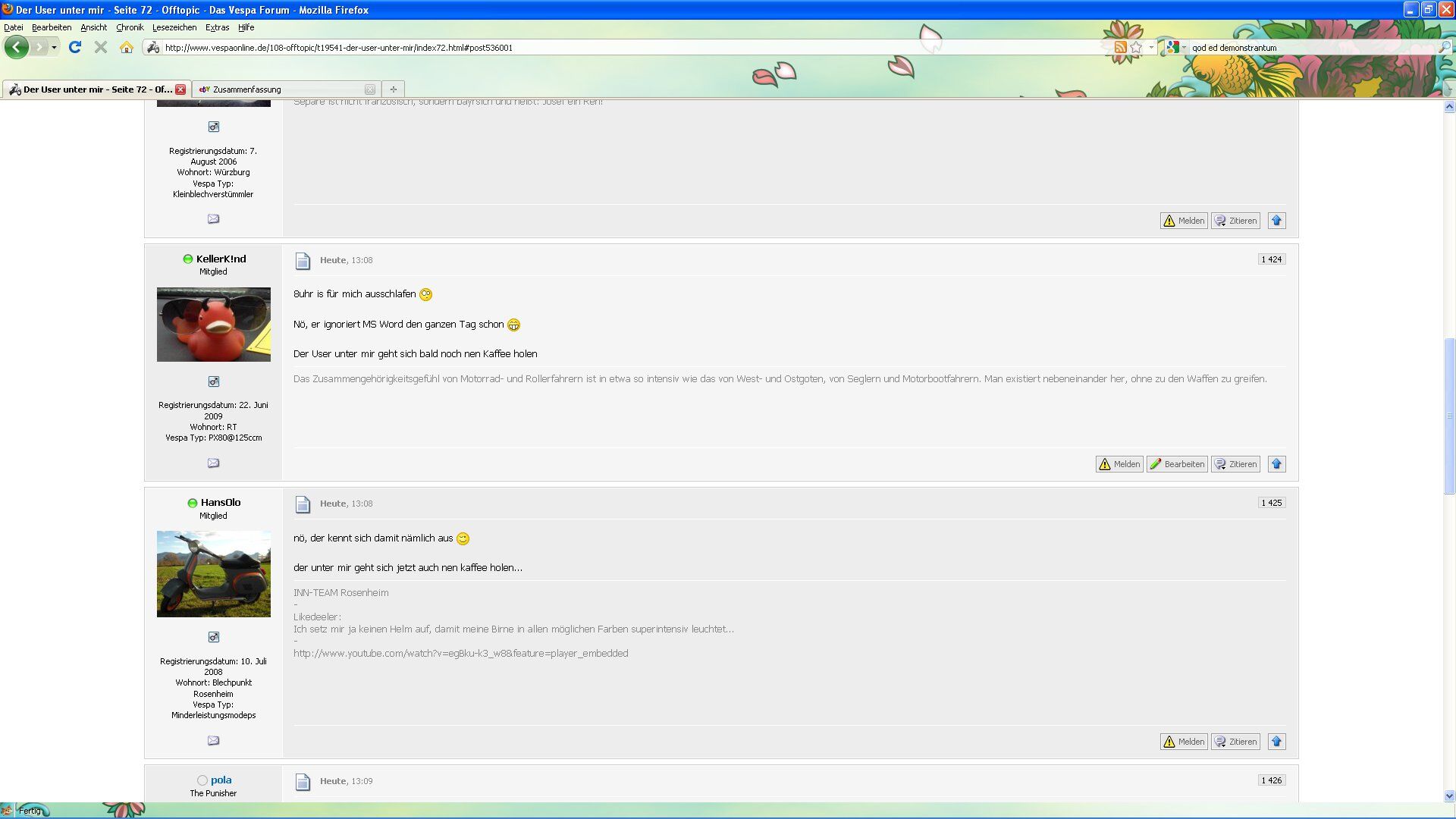The height and width of the screenshot is (819, 1456).
Task: Open the navigation history dropdown arrow
Action: (54, 47)
